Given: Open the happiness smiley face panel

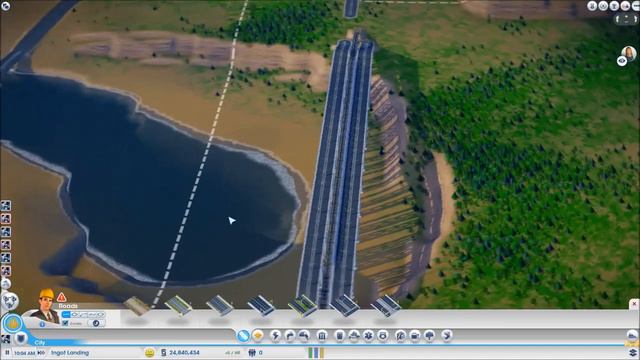Looking at the screenshot, I should [x=150, y=352].
